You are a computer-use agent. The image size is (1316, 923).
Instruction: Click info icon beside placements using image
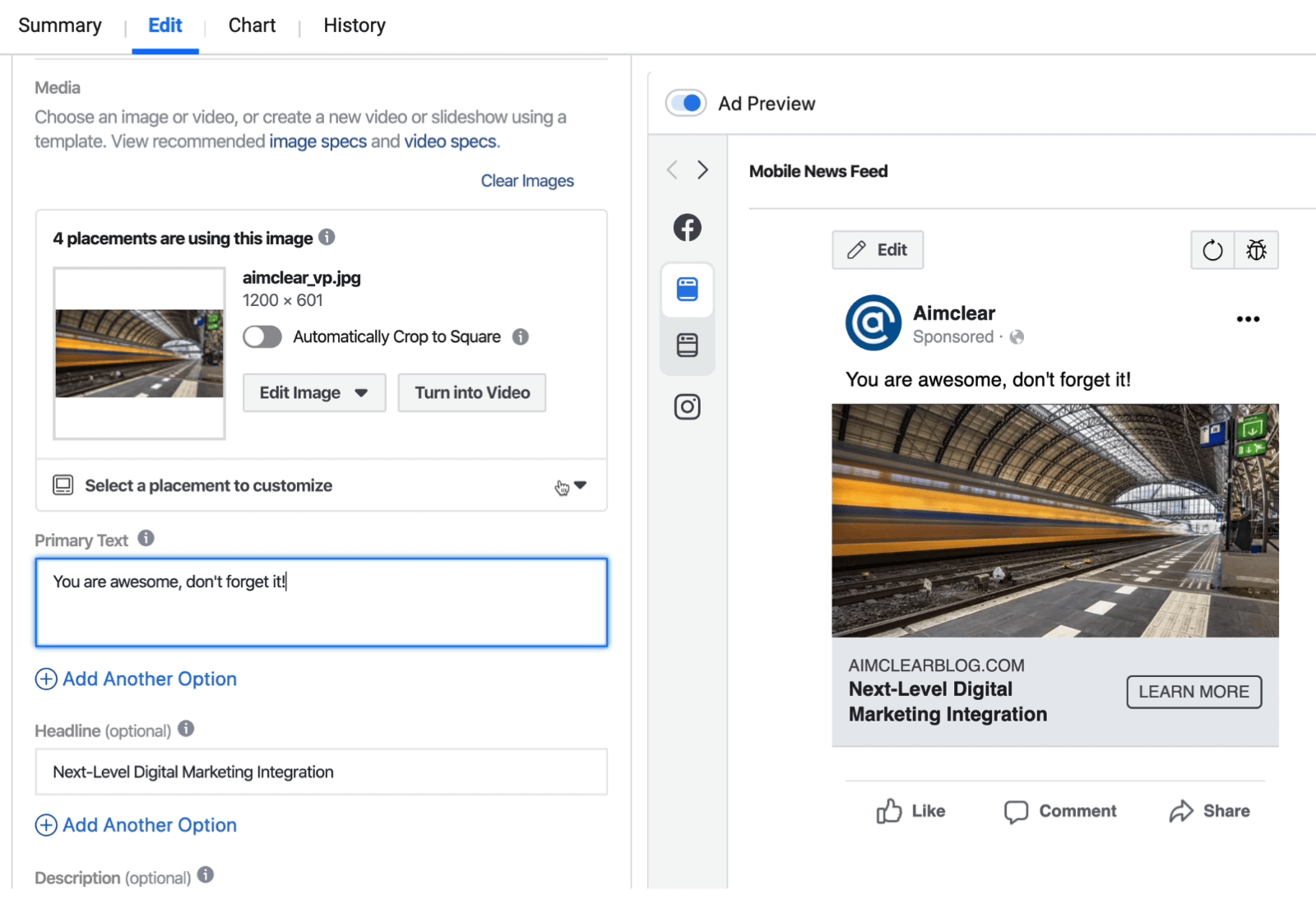pos(327,237)
